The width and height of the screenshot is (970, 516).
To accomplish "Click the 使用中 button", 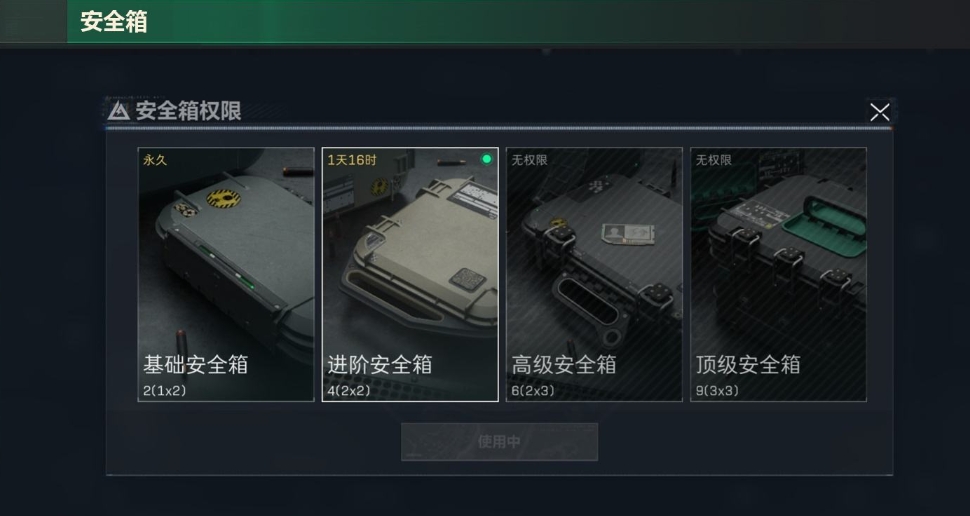I will click(499, 442).
